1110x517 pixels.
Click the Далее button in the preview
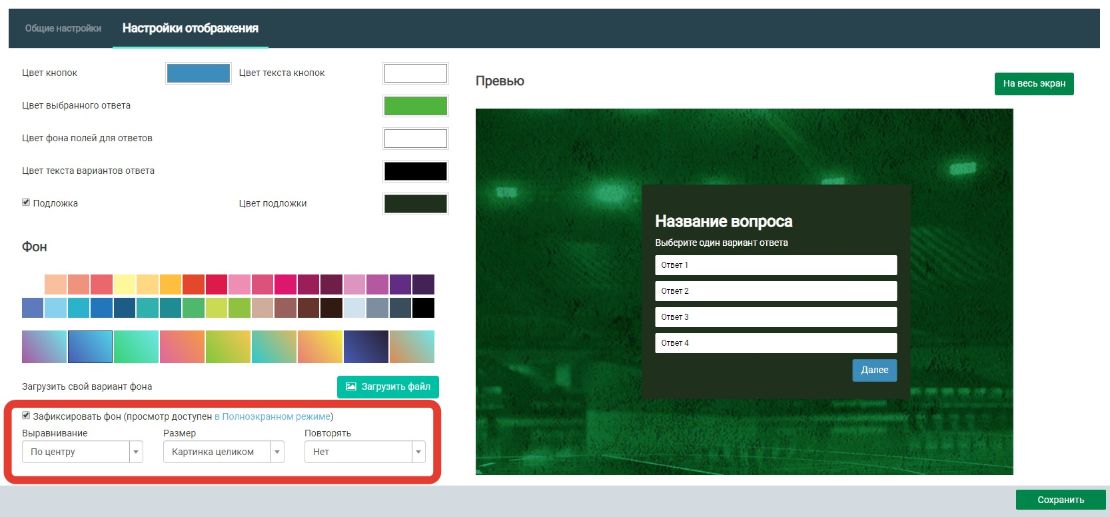click(x=874, y=370)
